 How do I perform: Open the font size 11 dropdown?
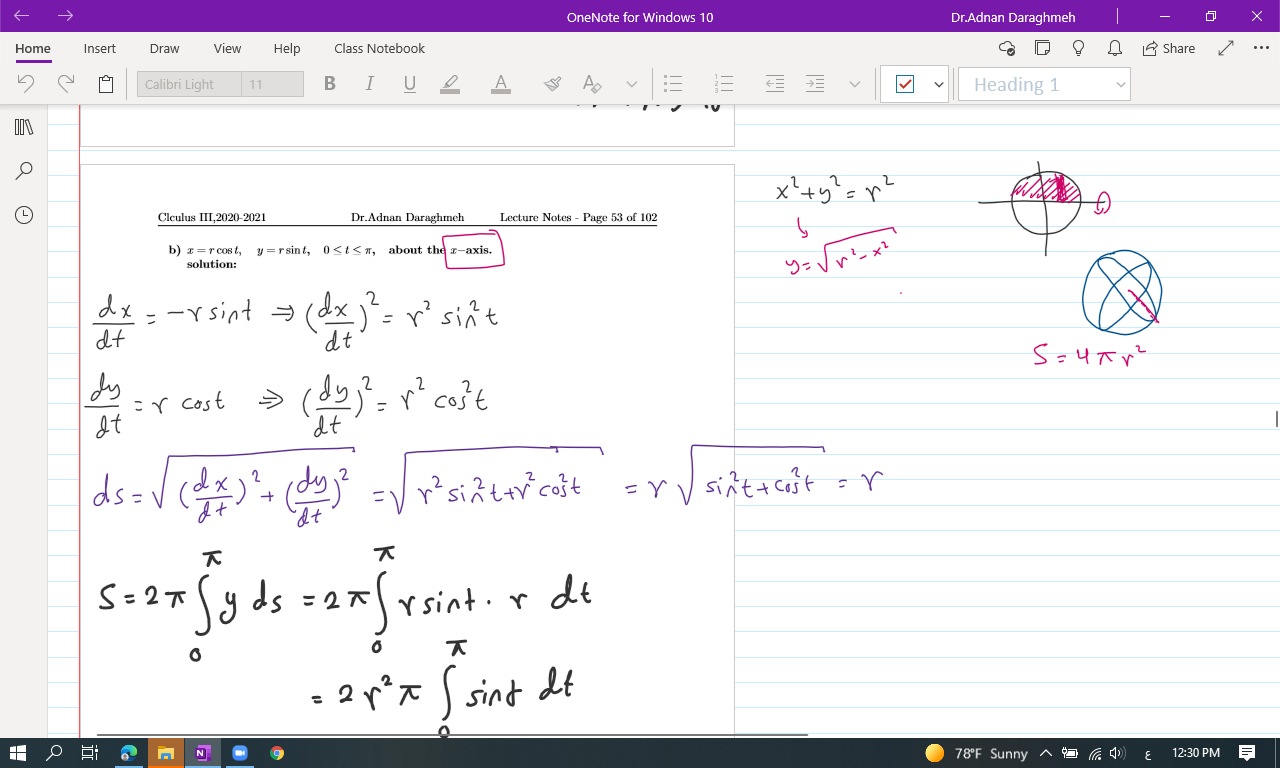[272, 84]
